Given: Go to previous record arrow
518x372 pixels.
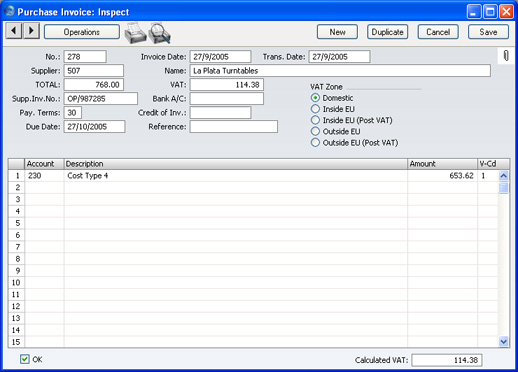Looking at the screenshot, I should pos(14,31).
